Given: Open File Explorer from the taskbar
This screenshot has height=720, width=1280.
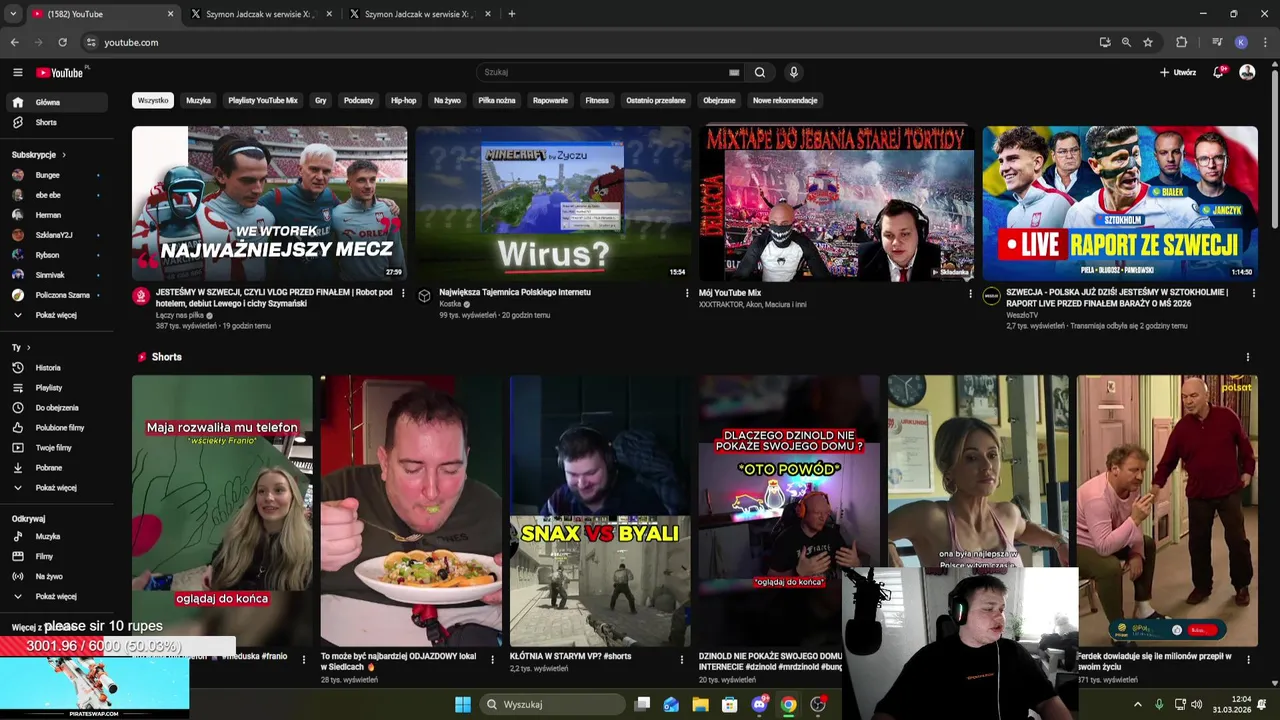Looking at the screenshot, I should pos(700,704).
